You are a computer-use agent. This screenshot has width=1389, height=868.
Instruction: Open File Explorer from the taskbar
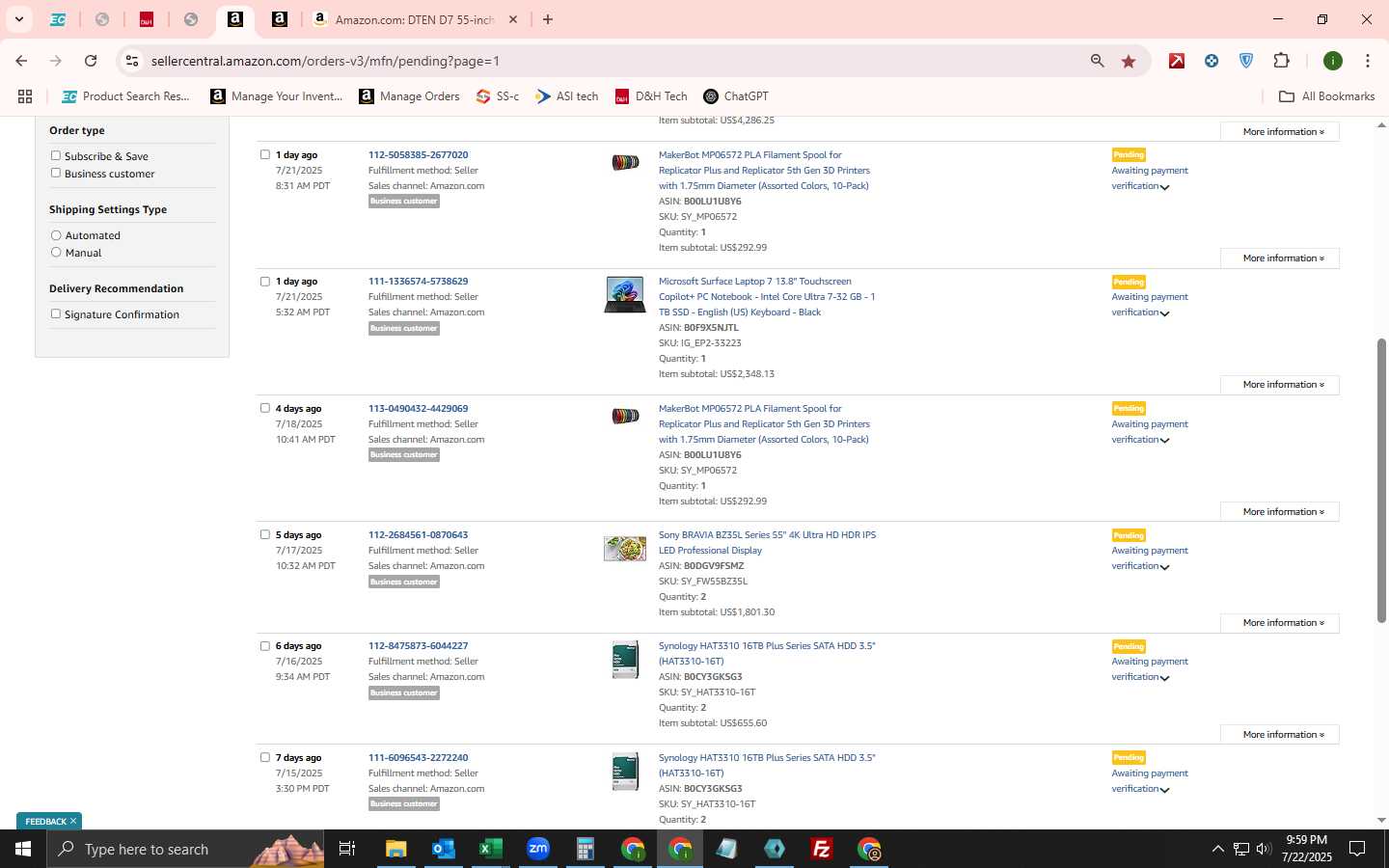click(x=396, y=849)
